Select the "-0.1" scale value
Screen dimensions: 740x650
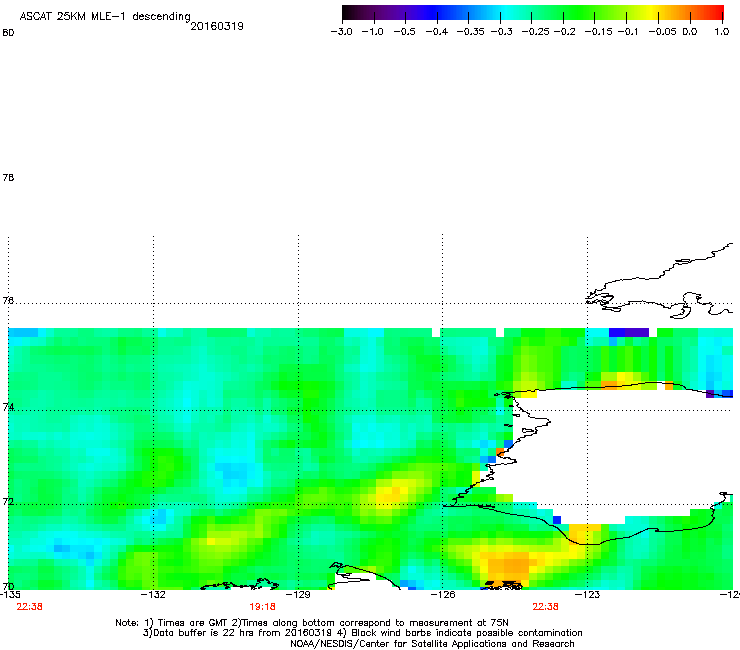[x=627, y=32]
